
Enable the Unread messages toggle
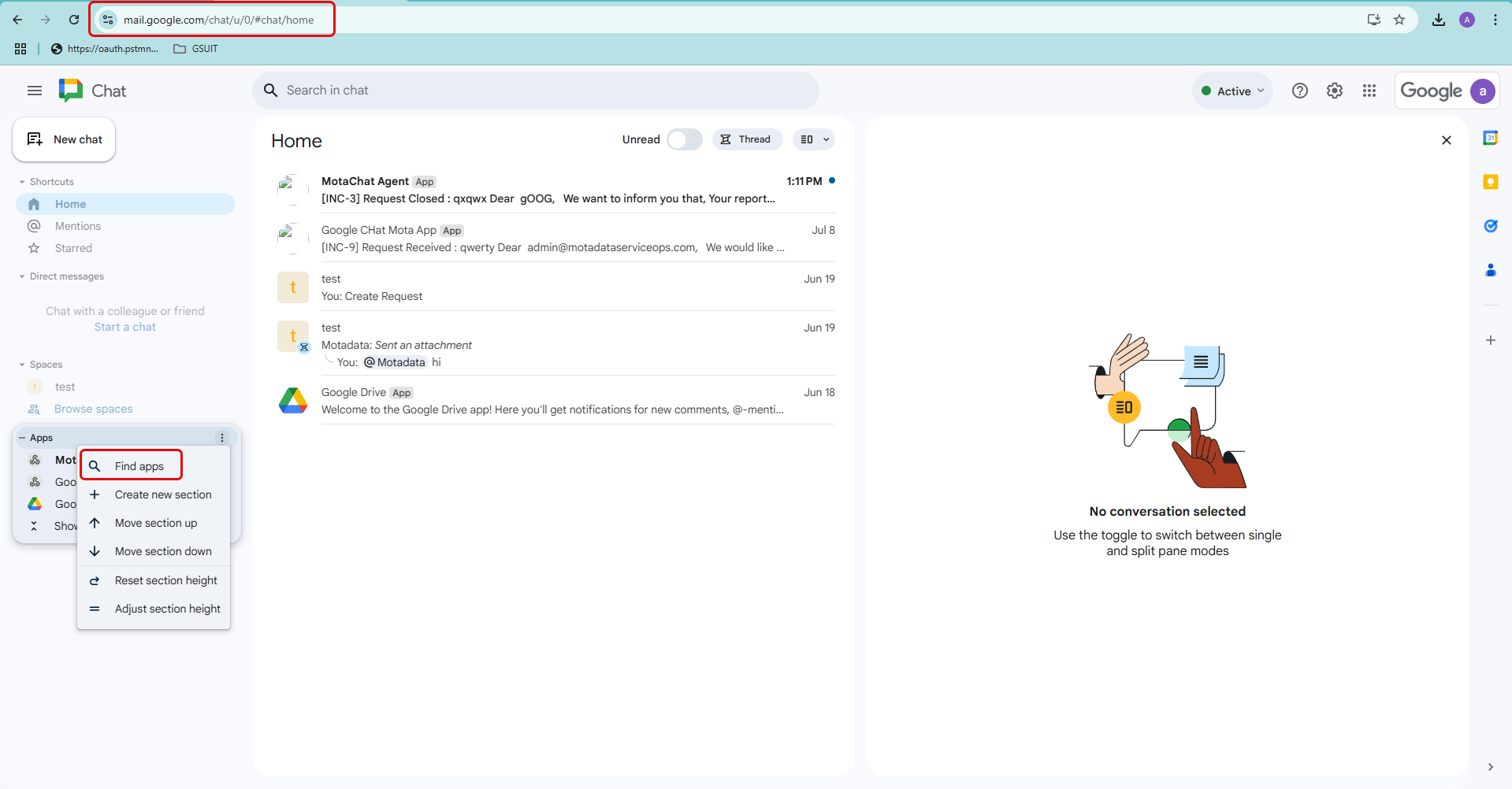click(683, 139)
